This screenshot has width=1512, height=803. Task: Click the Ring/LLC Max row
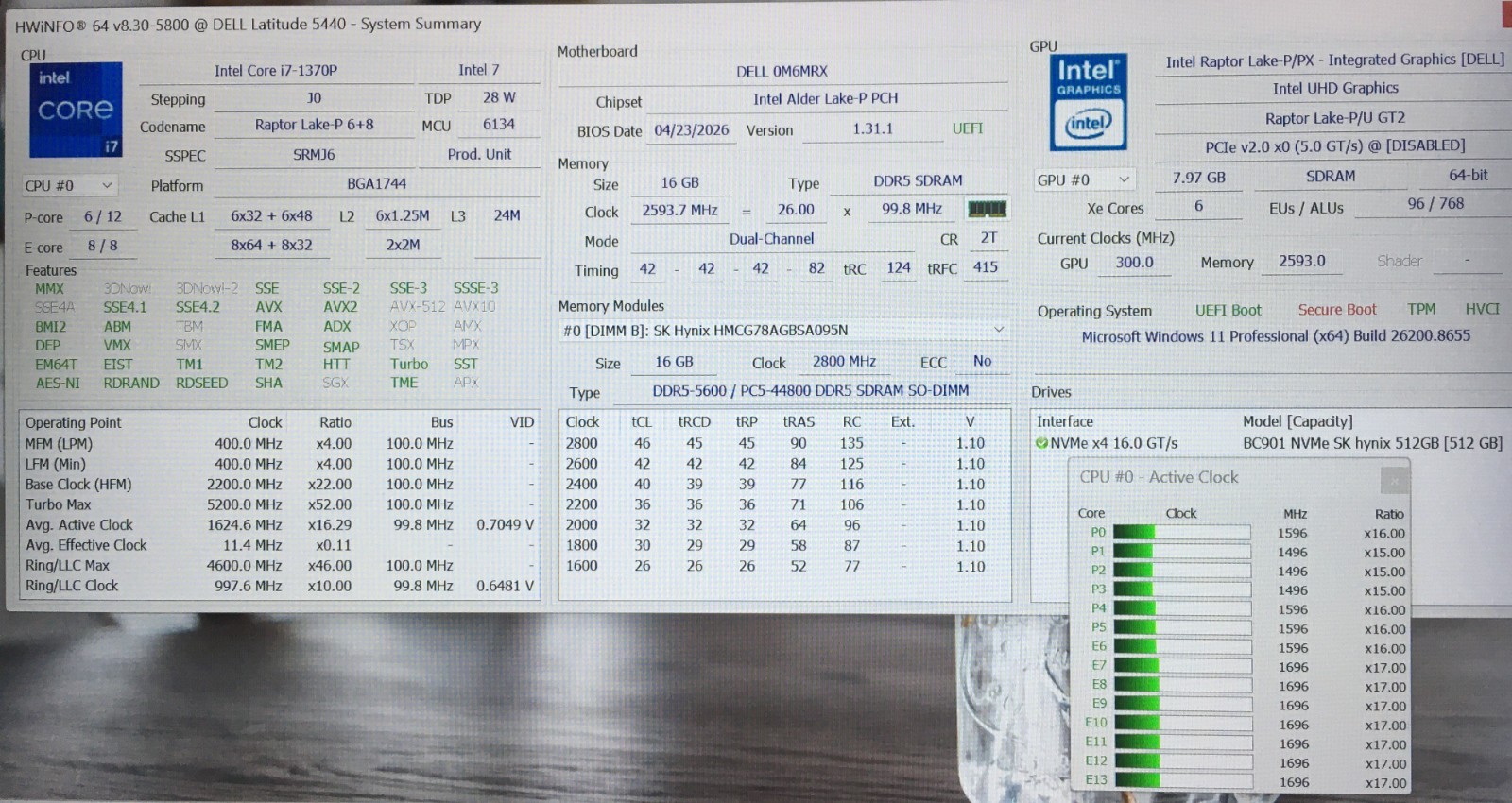coord(280,565)
